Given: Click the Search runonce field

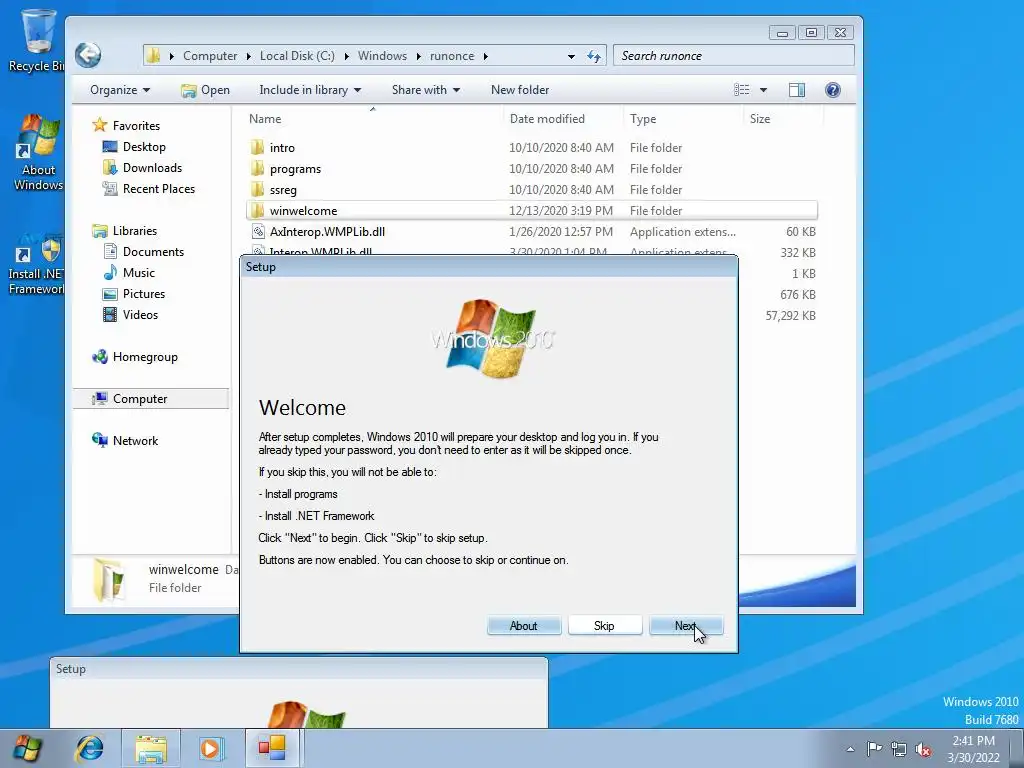Looking at the screenshot, I should (x=733, y=56).
